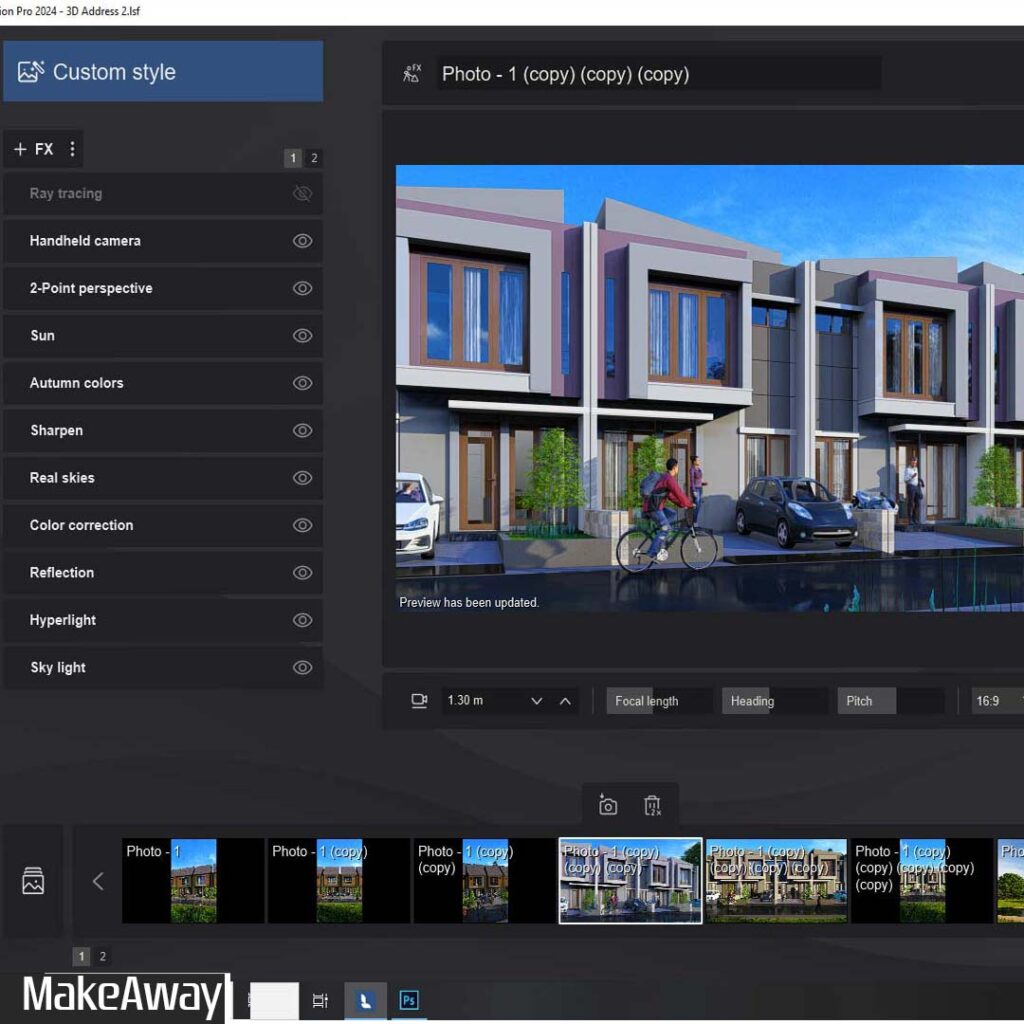Hide the Sky light effect
Image resolution: width=1024 pixels, height=1024 pixels.
pyautogui.click(x=302, y=668)
